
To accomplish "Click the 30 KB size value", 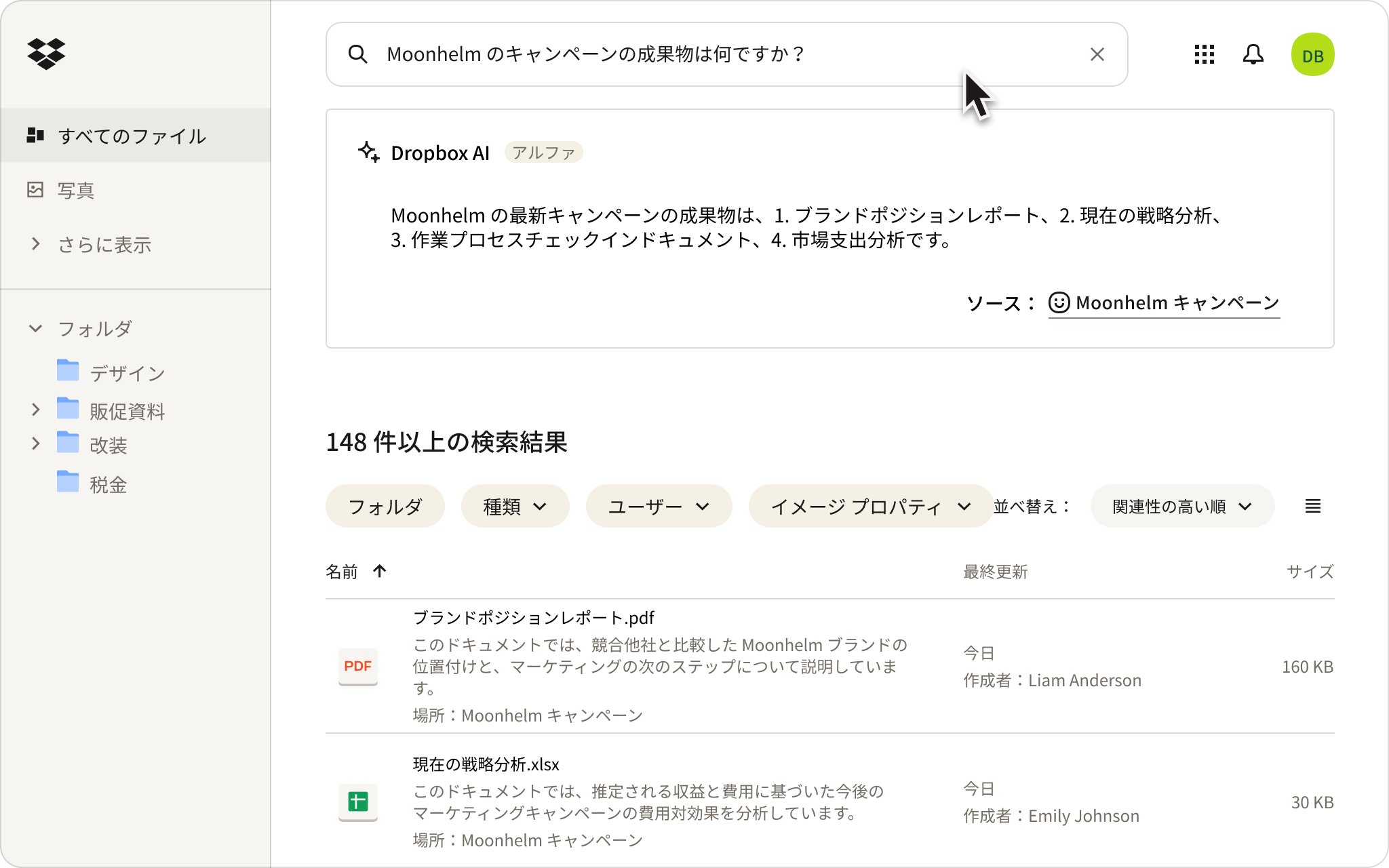I will tap(1312, 802).
